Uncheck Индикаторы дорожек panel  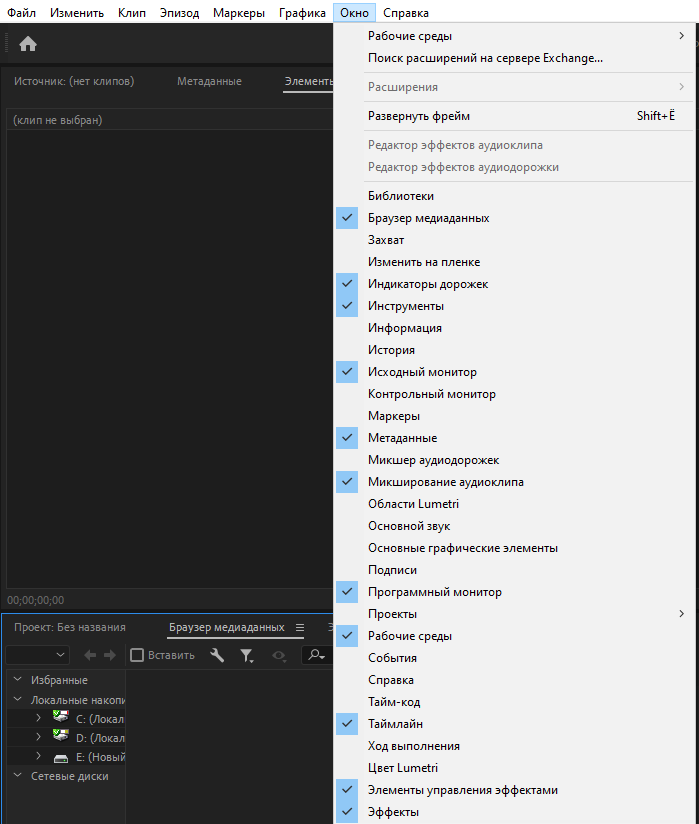(513, 284)
